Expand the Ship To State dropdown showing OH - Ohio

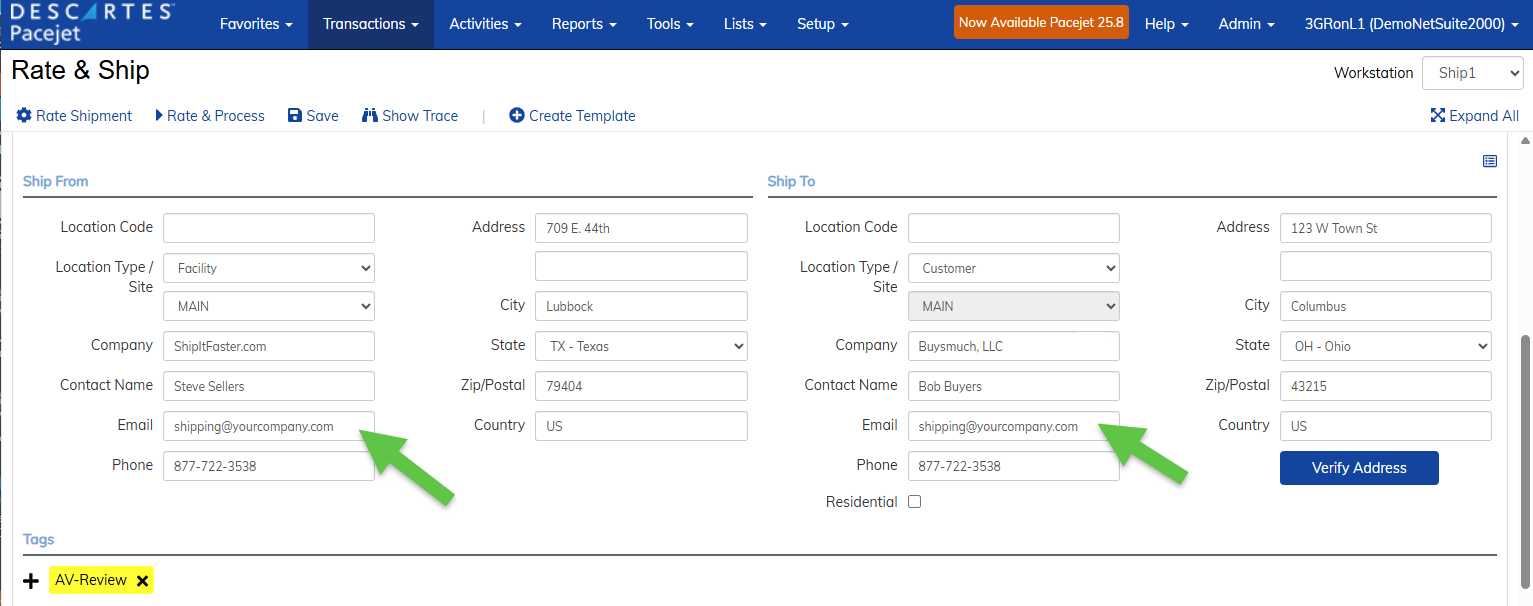[1385, 345]
